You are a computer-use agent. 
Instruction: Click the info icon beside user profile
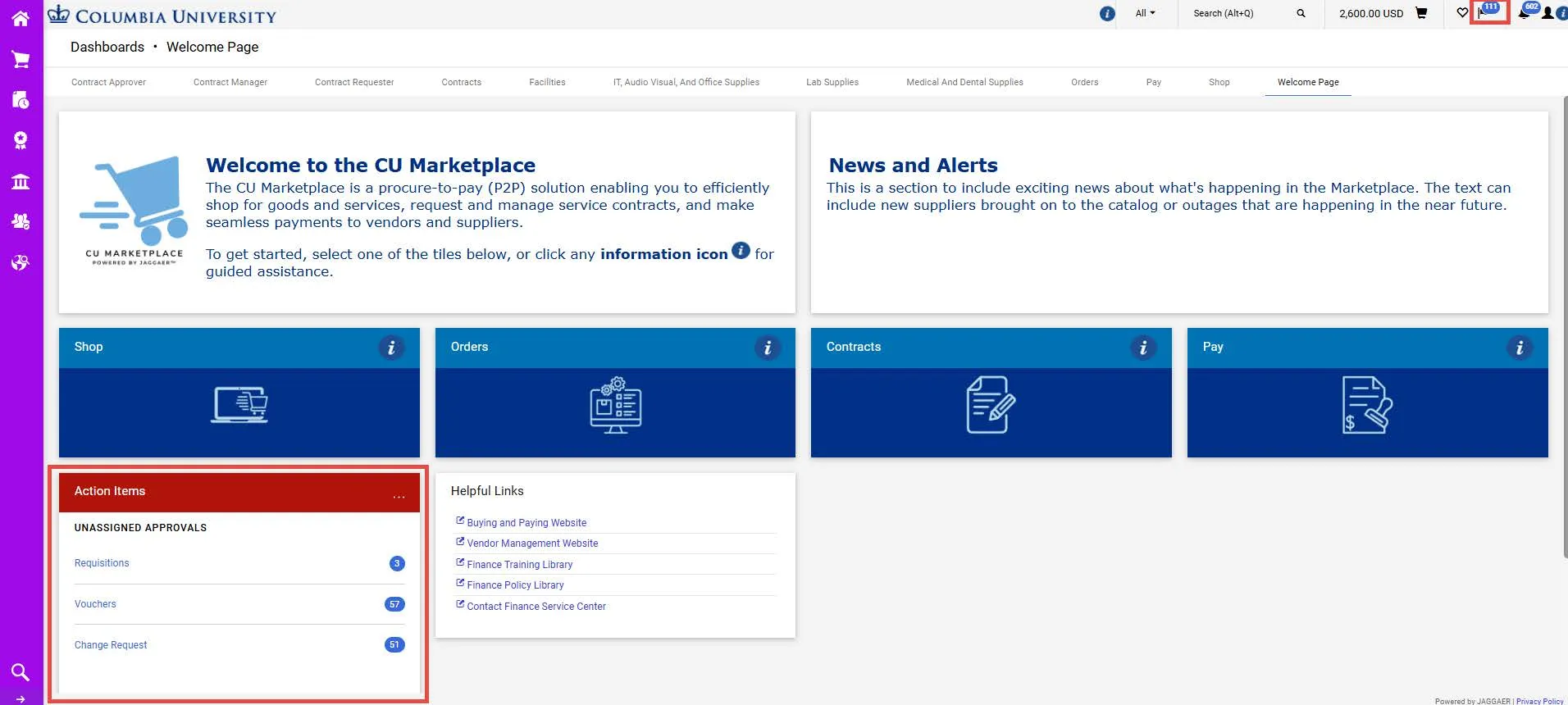(x=1562, y=13)
